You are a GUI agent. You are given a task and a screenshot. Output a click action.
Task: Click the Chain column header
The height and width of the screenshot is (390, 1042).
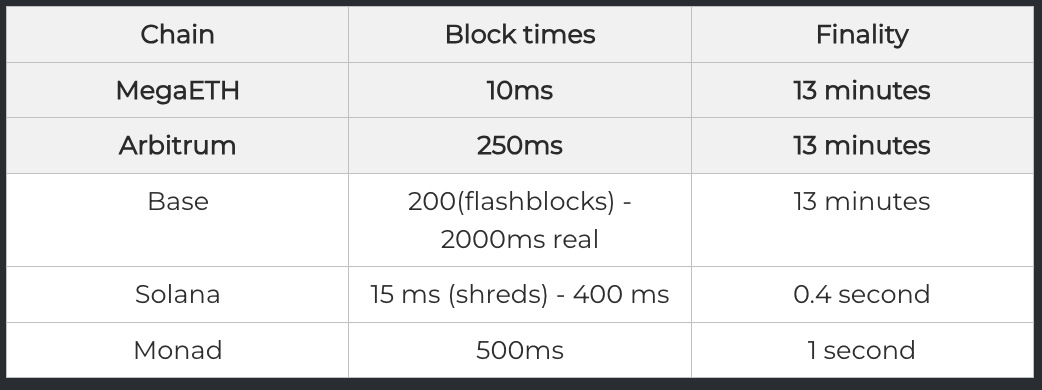pos(177,35)
